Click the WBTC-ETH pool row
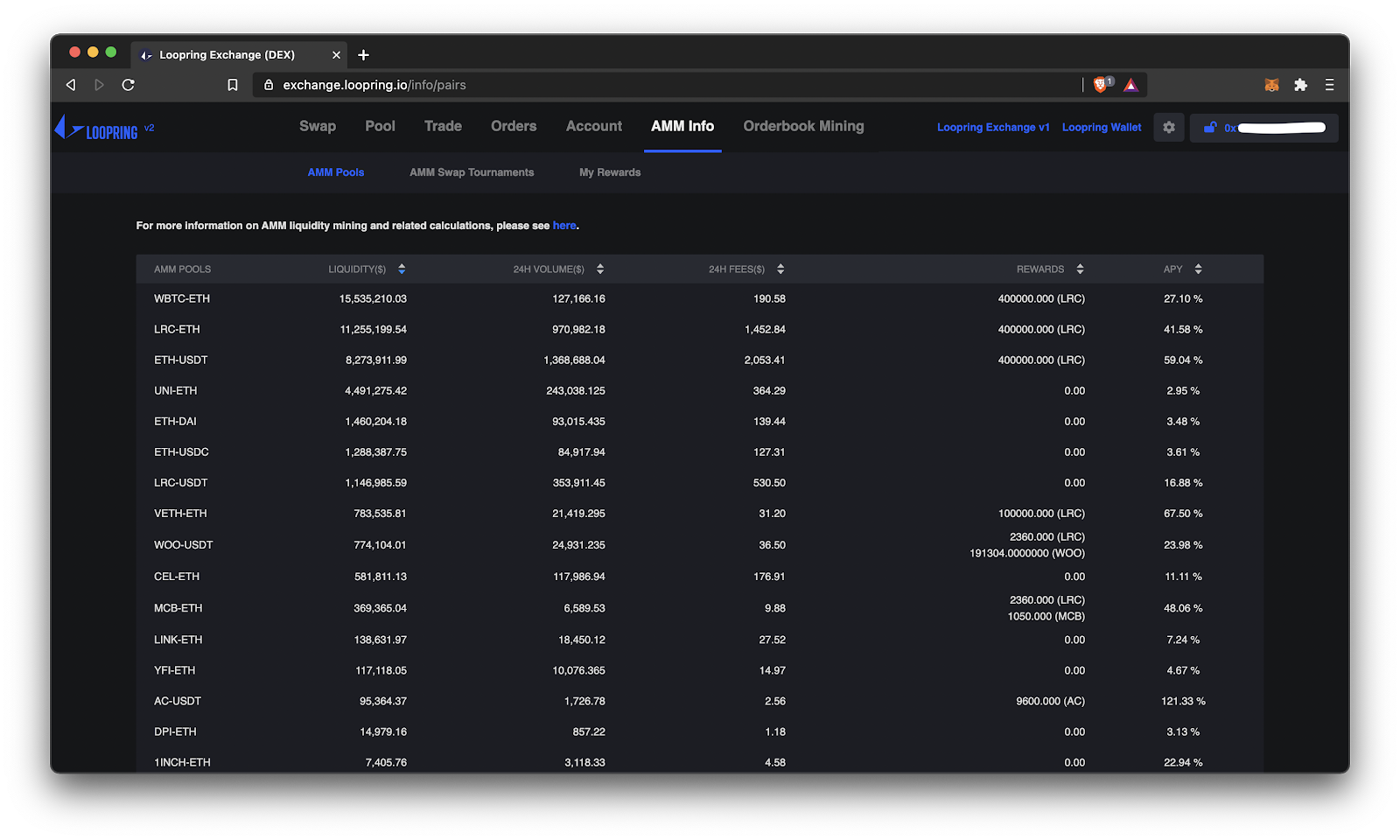This screenshot has height=840, width=1400. click(700, 298)
